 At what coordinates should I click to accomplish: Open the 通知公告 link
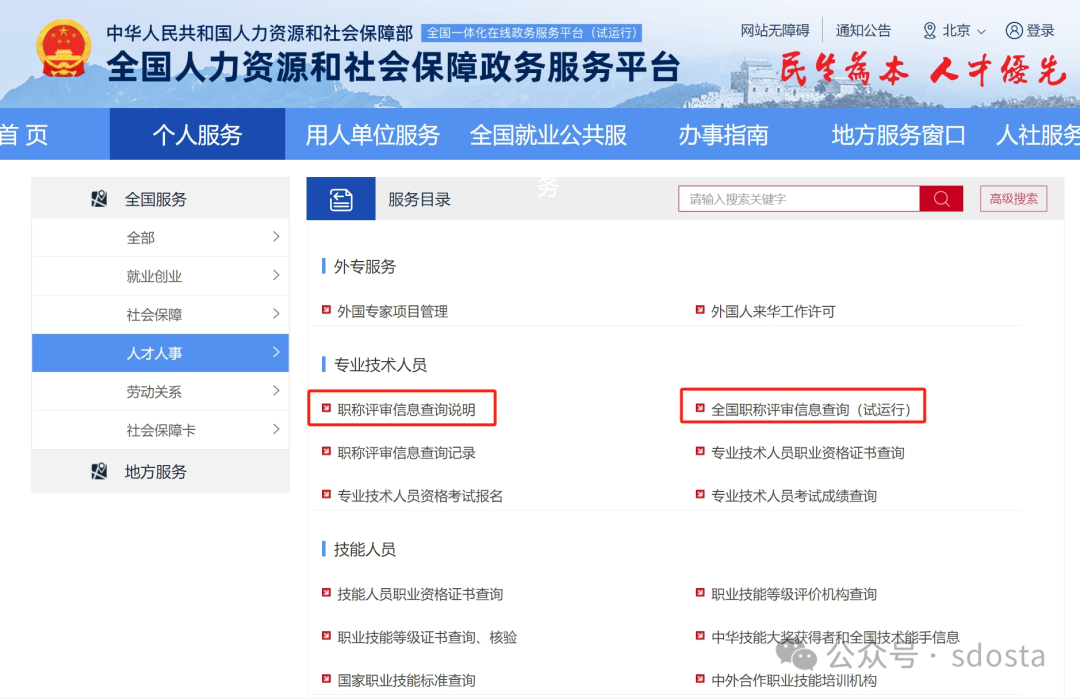(x=863, y=30)
